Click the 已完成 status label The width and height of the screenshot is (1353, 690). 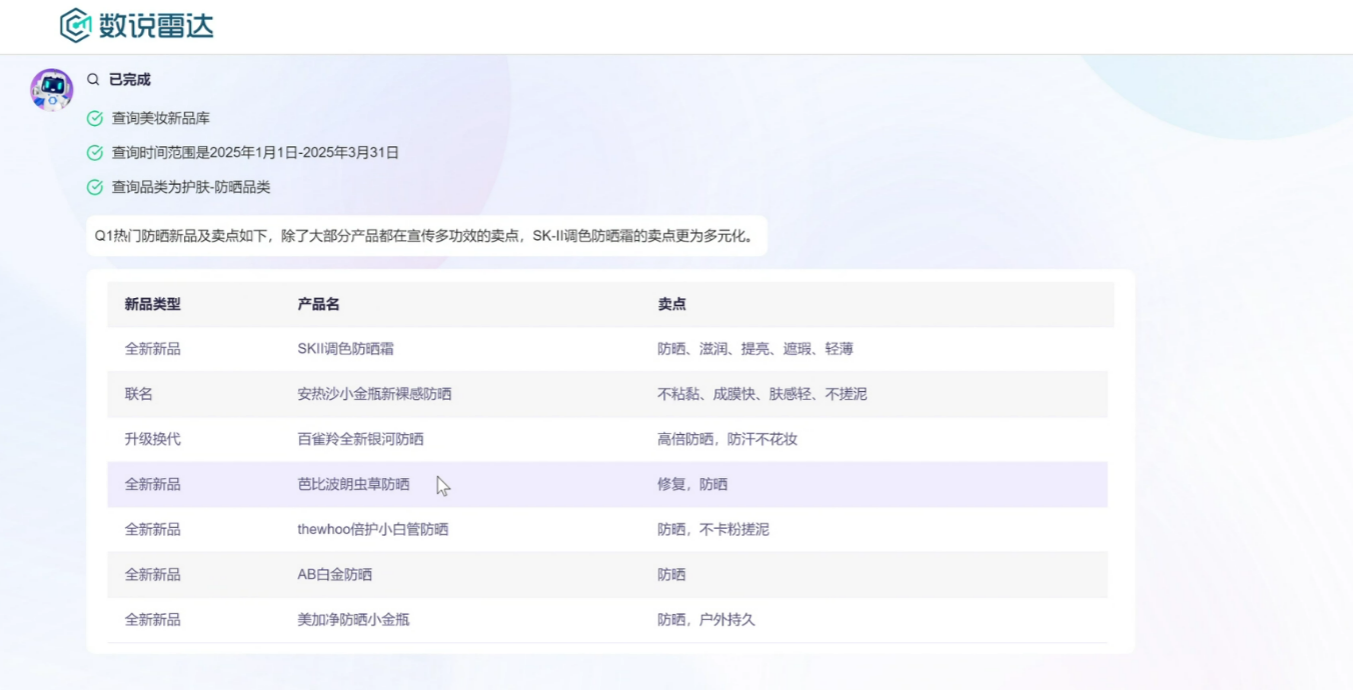[x=130, y=80]
